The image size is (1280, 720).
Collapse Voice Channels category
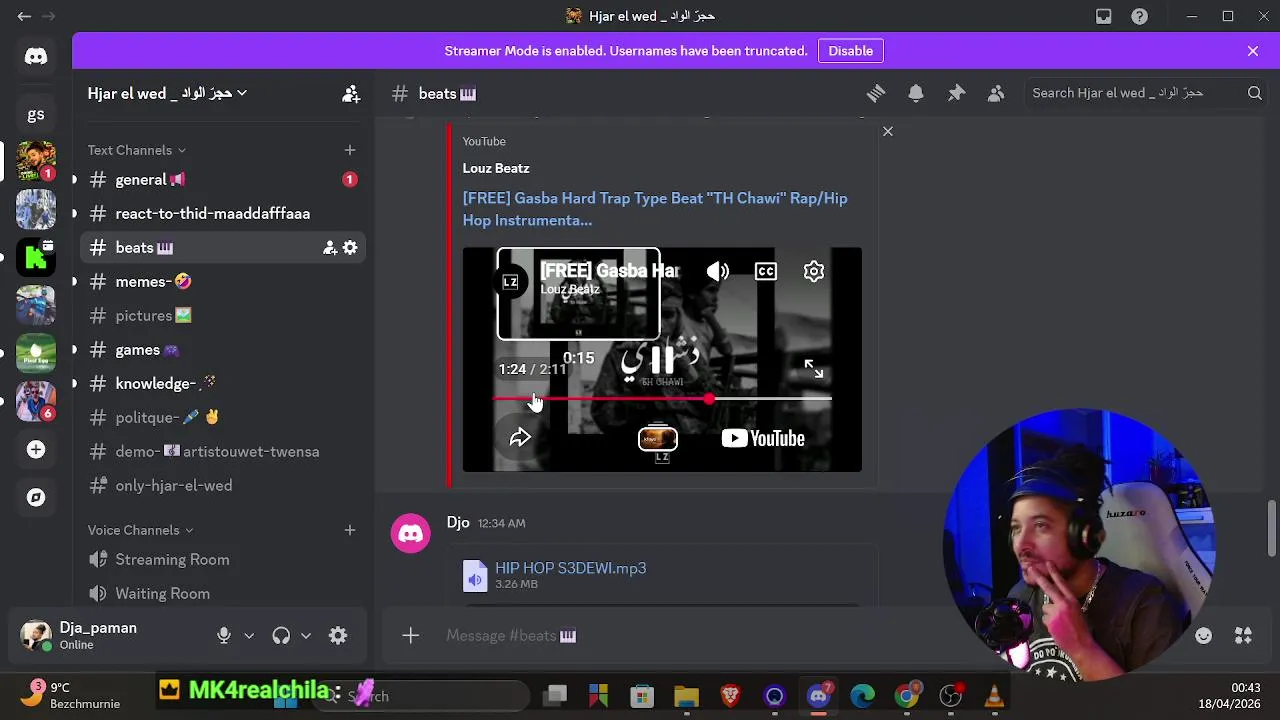141,530
